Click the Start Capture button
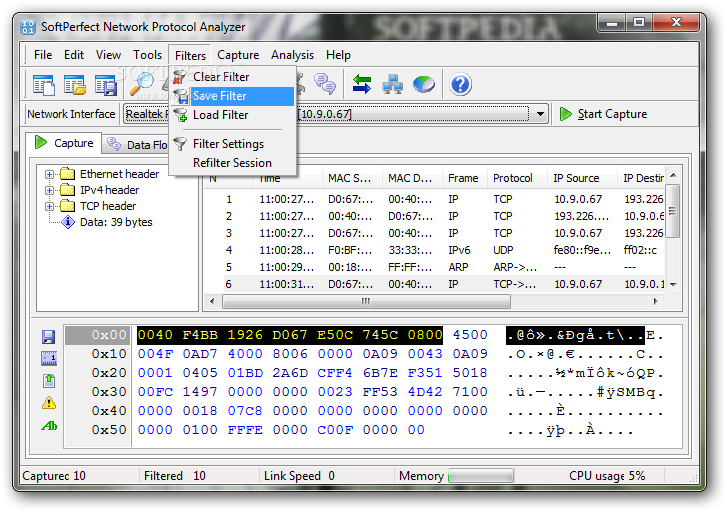Viewport: 727px width, 512px height. click(604, 114)
